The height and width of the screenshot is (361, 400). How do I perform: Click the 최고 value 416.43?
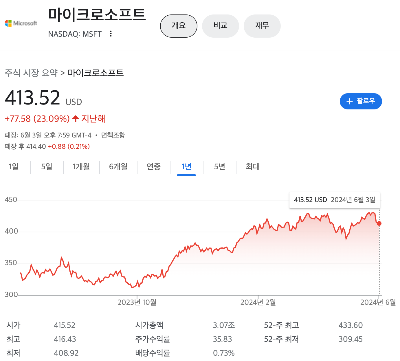[x=65, y=339]
